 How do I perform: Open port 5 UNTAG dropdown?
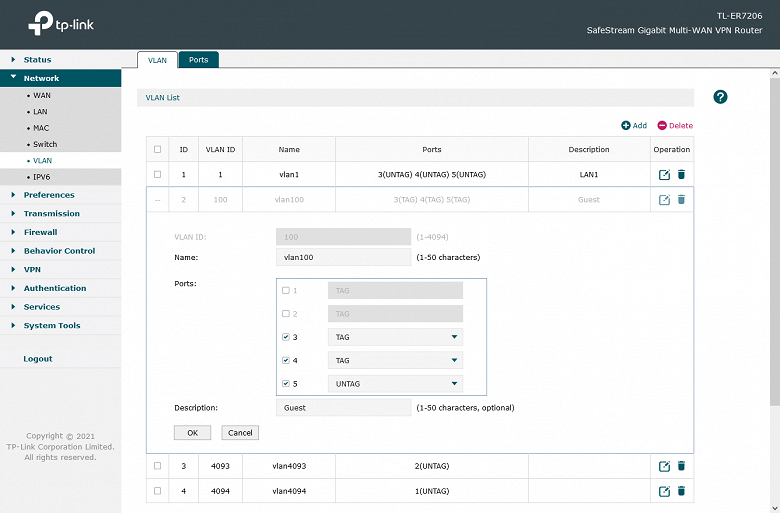(394, 383)
